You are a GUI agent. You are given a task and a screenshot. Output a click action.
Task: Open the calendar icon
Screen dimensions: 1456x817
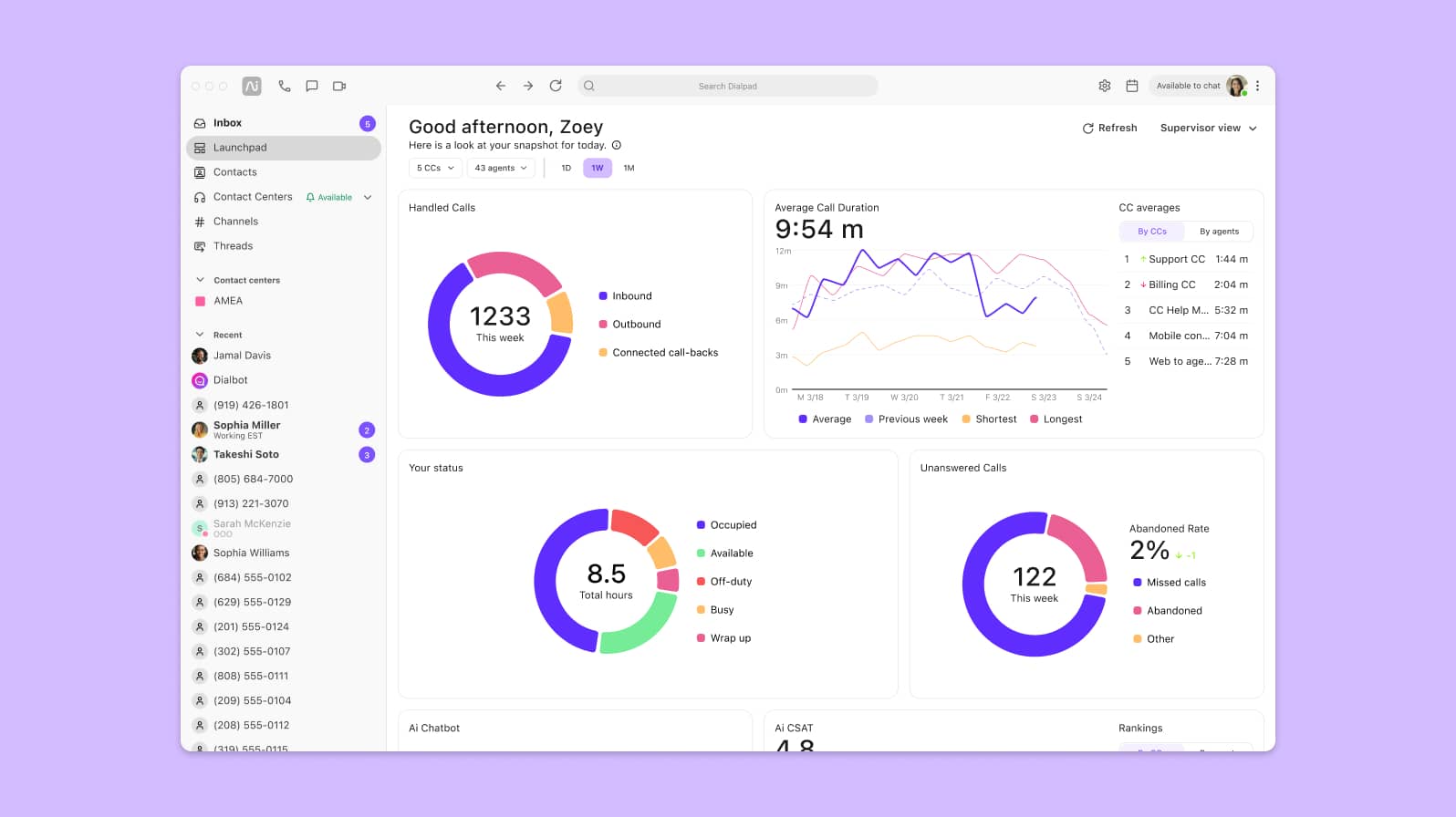click(1131, 86)
